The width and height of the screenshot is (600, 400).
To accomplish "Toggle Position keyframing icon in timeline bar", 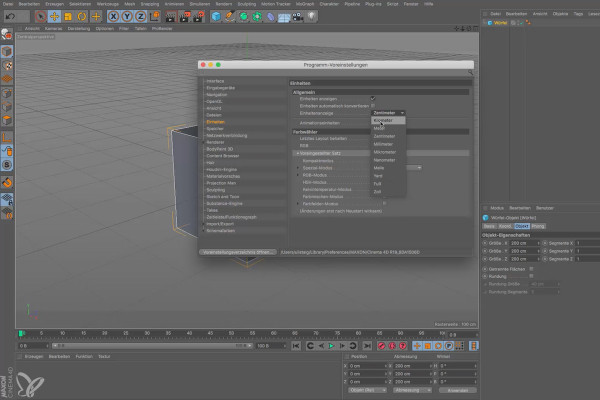I will coord(417,346).
